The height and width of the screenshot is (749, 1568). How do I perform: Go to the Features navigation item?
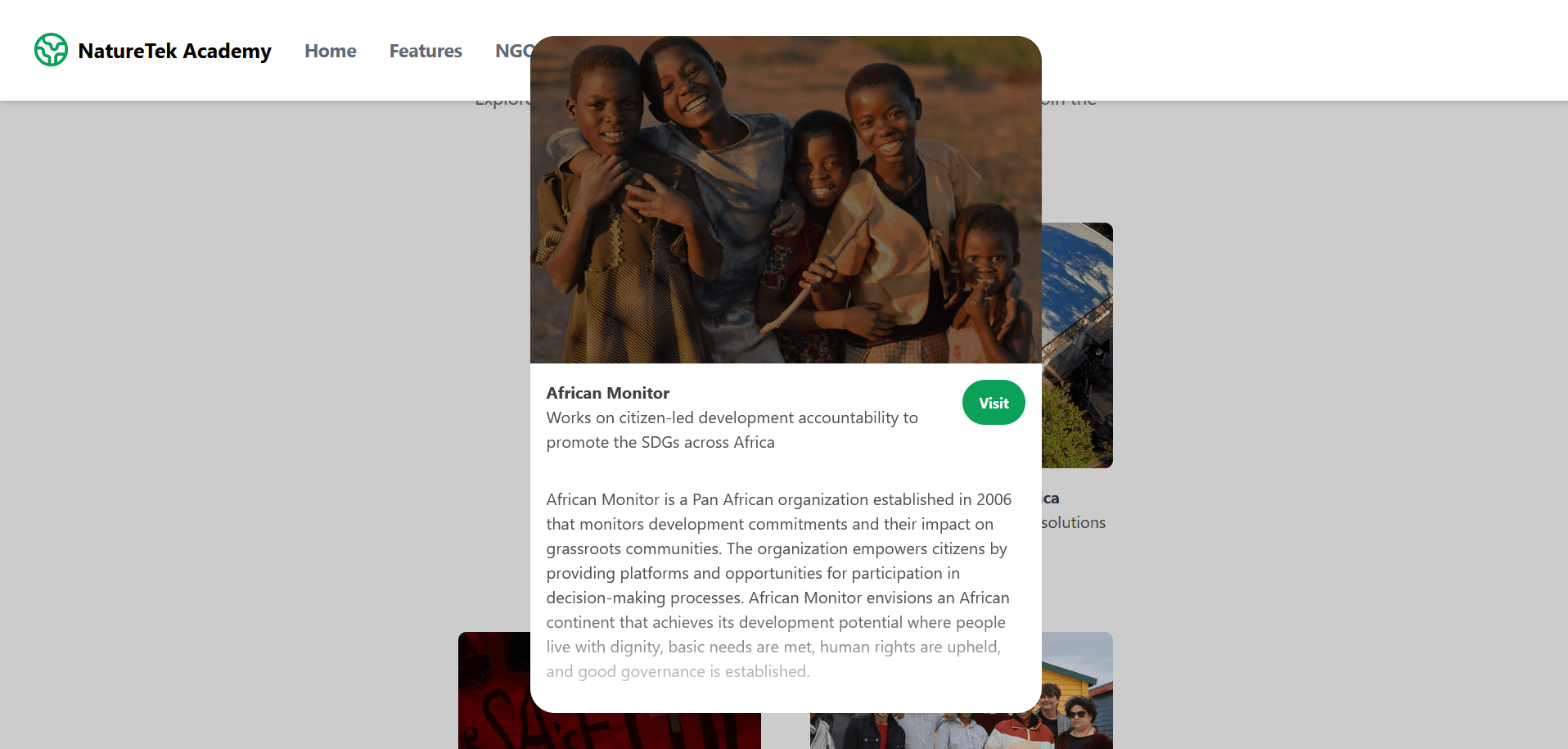pyautogui.click(x=426, y=51)
